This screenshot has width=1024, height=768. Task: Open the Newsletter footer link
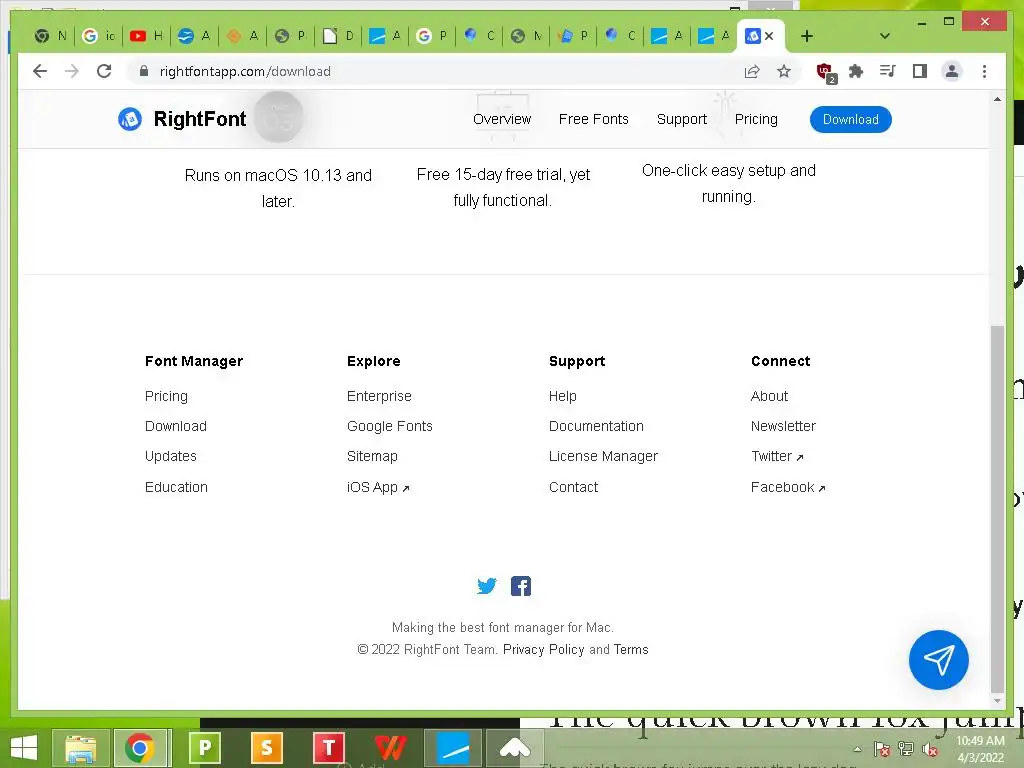point(783,426)
